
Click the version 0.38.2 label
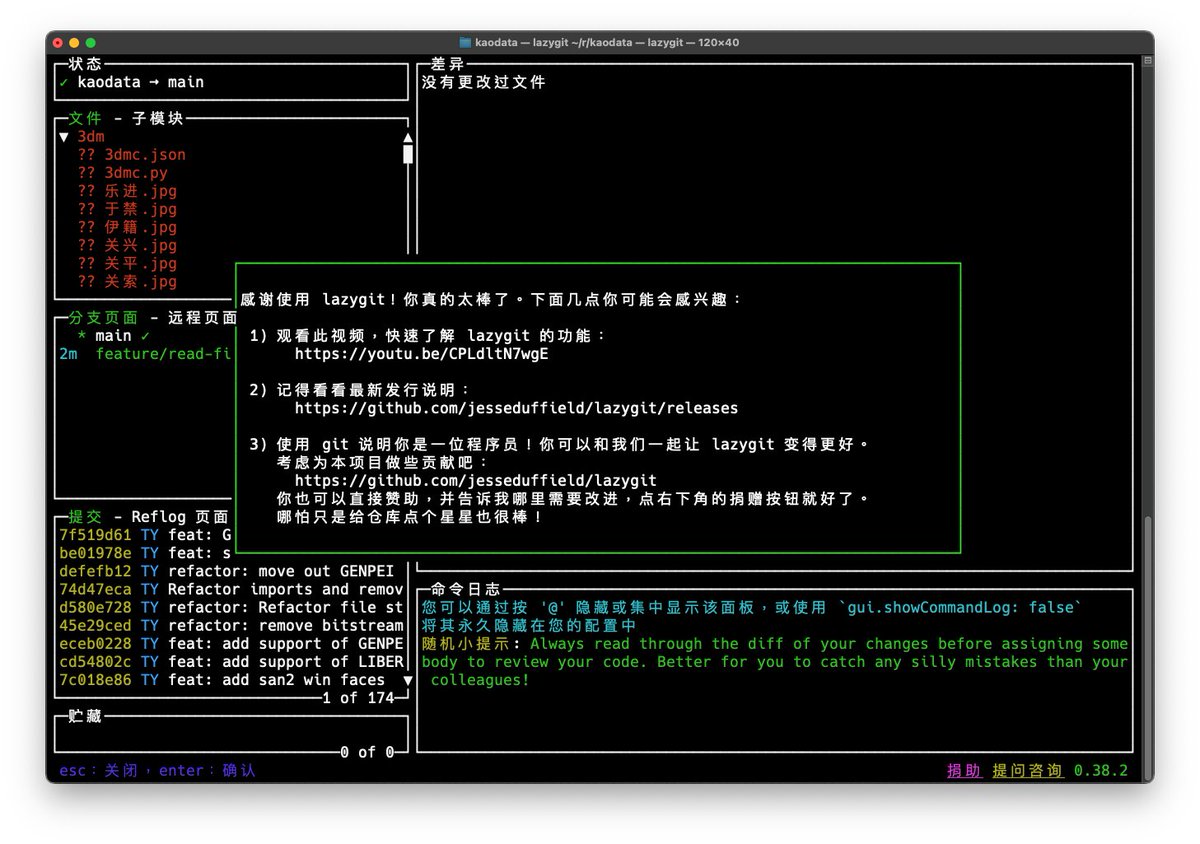pyautogui.click(x=1101, y=771)
